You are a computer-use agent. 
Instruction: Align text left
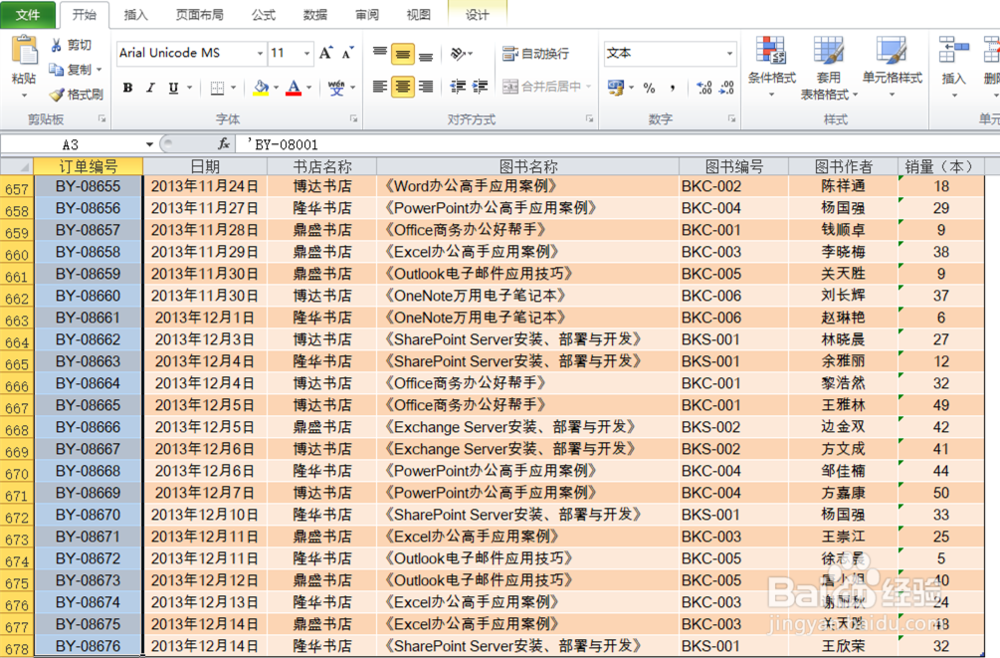(x=380, y=87)
